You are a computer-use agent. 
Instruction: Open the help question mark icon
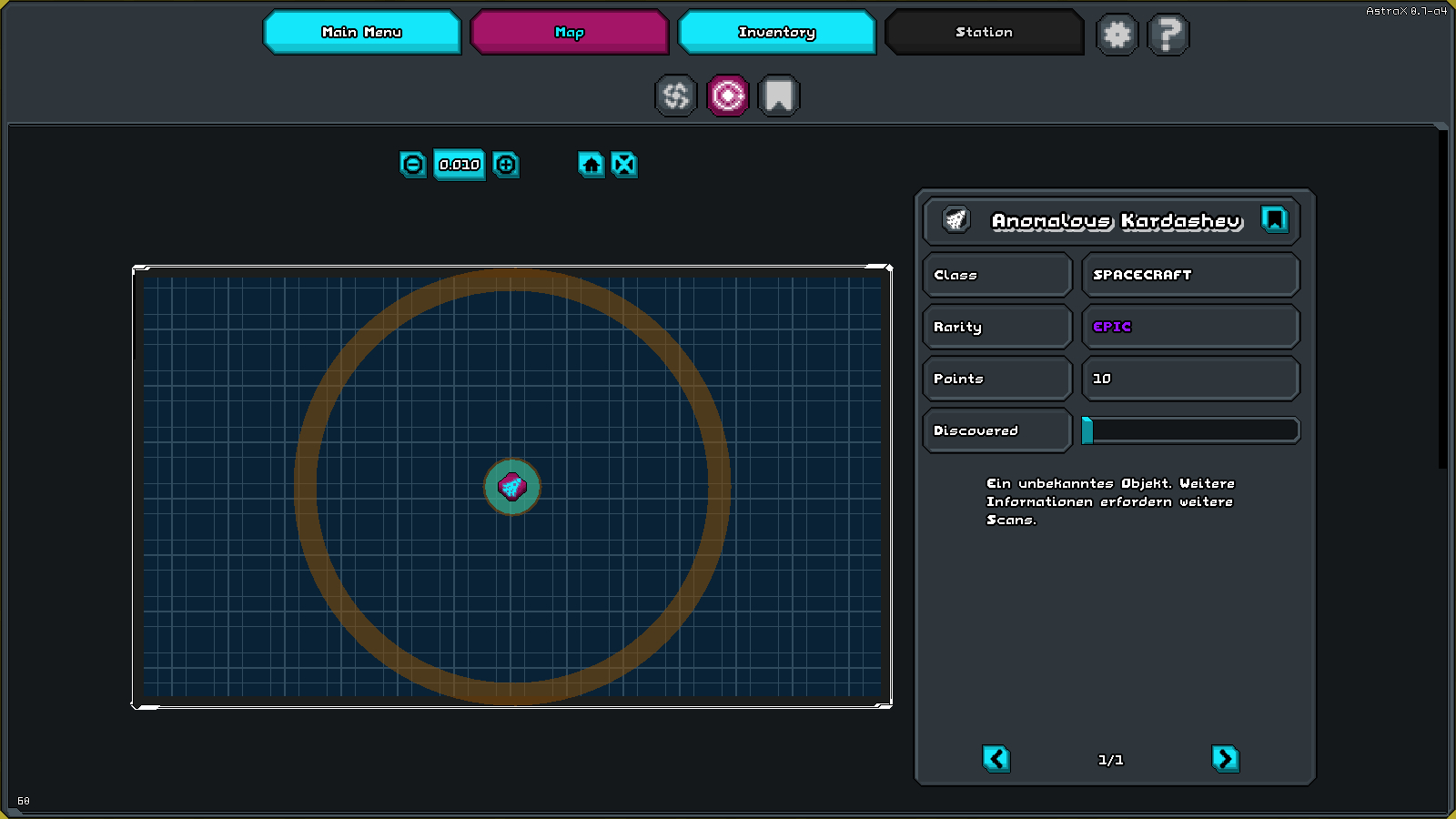coord(1168,35)
